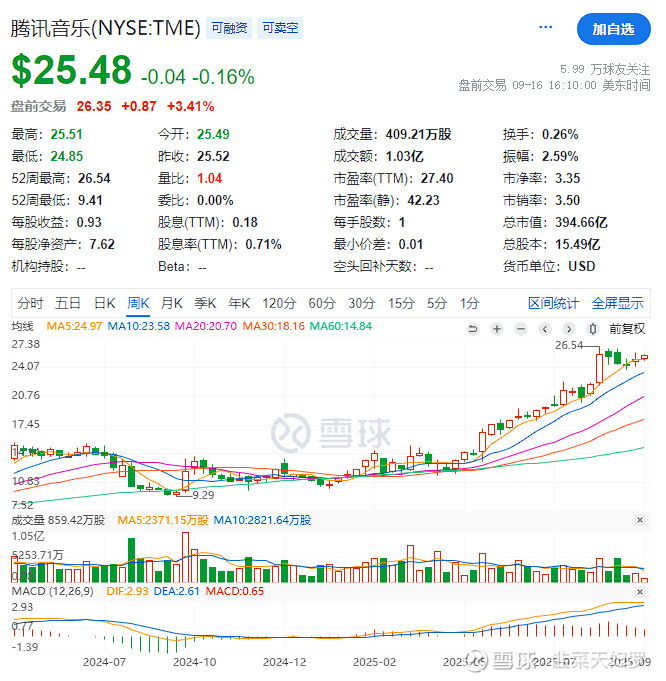The width and height of the screenshot is (666, 681).
Task: Zoom in chart with plus icon
Action: pyautogui.click(x=497, y=329)
